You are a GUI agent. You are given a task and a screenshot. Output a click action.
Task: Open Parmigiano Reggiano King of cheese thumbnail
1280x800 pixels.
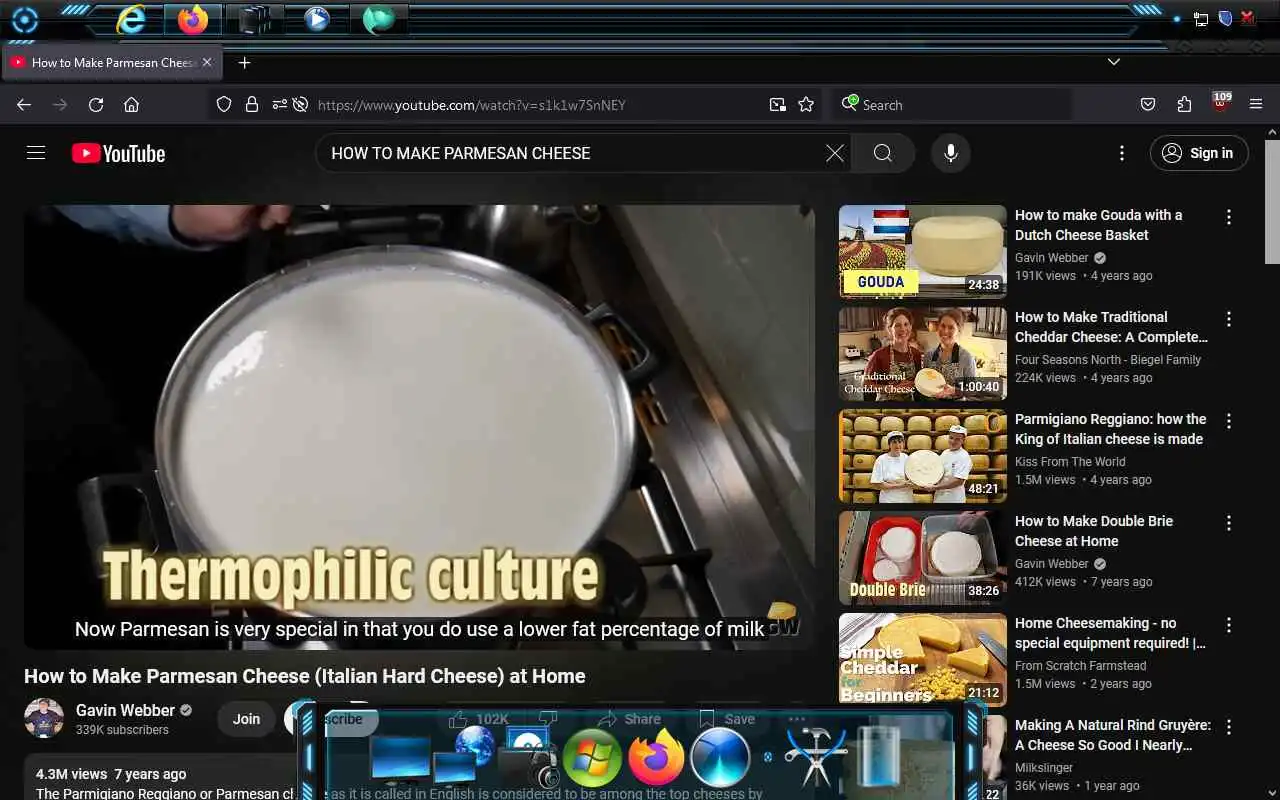click(922, 456)
